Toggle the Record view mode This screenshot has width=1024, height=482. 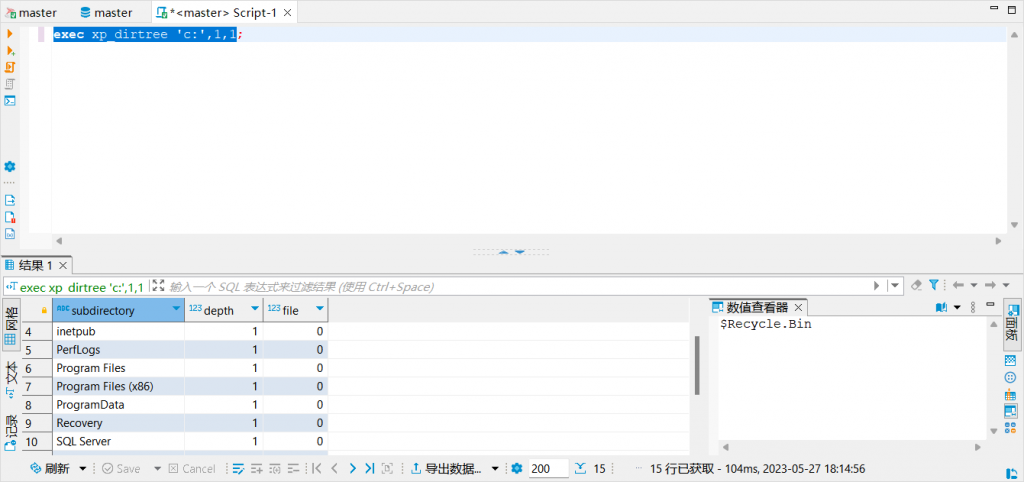coord(11,430)
